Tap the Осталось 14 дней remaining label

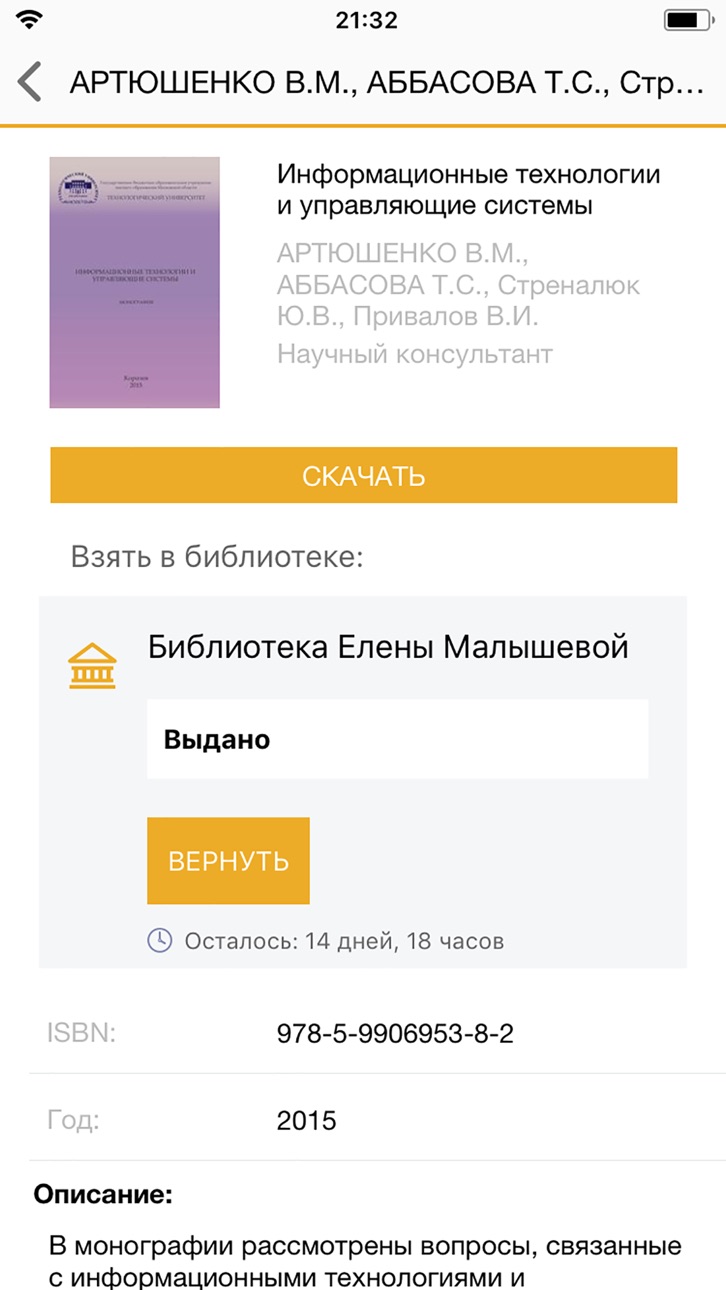click(x=344, y=941)
